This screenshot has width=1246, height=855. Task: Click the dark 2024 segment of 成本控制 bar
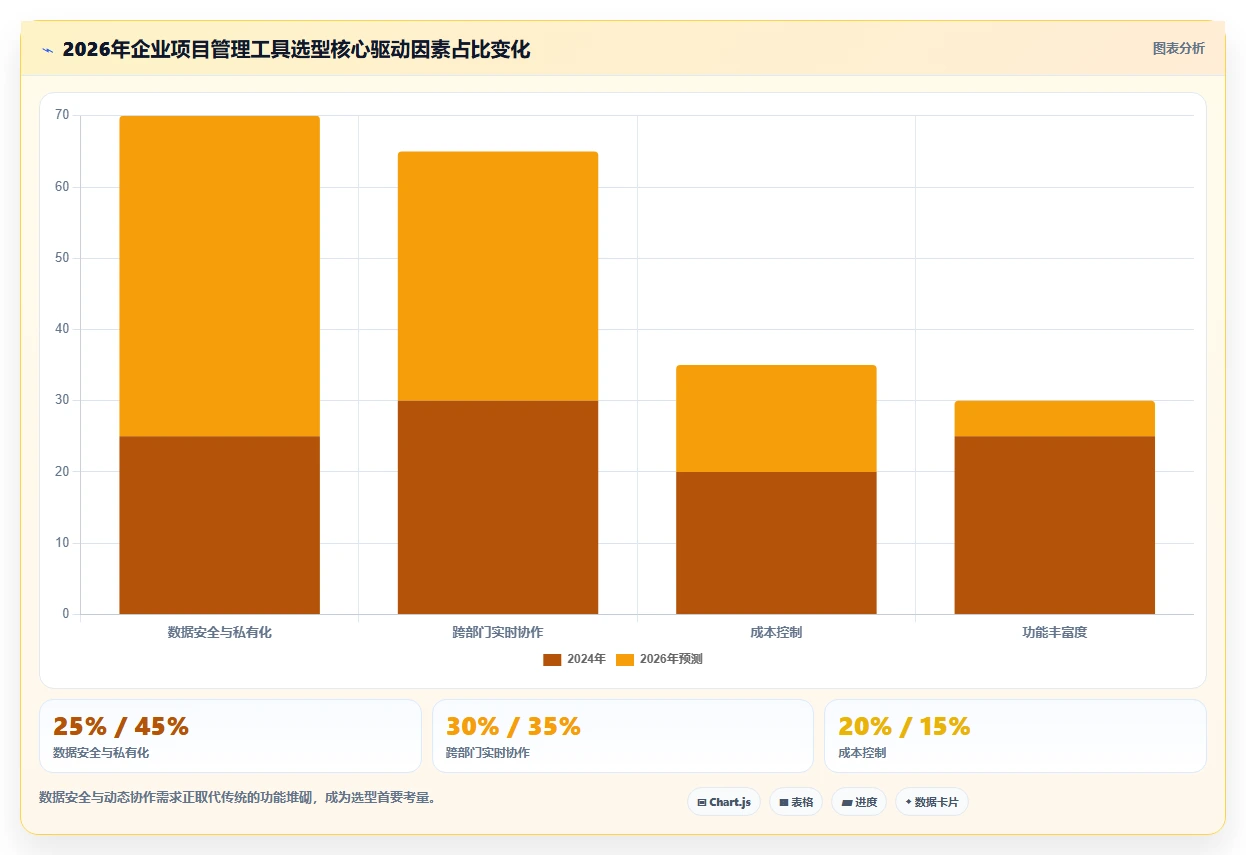click(776, 543)
